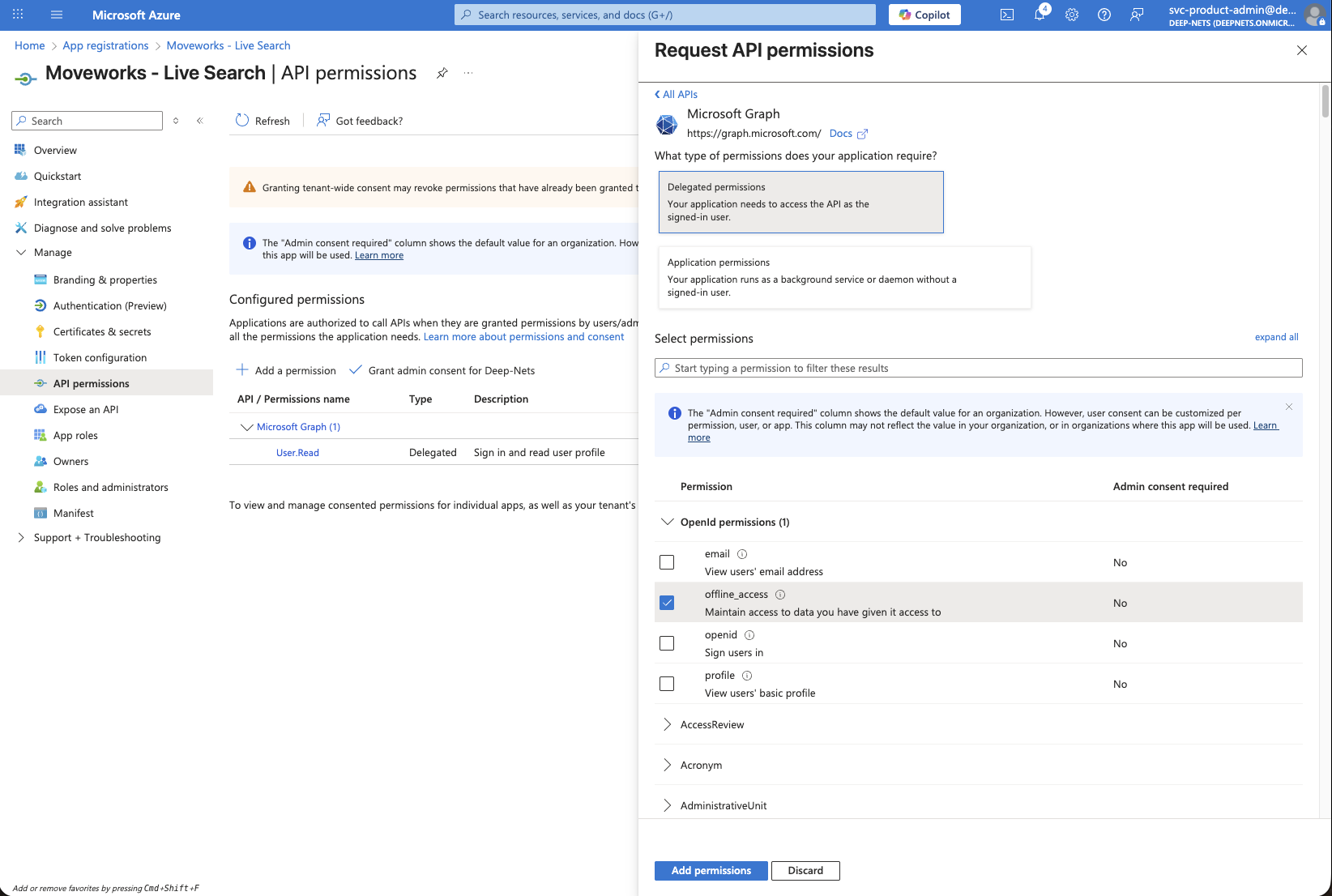Viewport: 1332px width, 896px height.
Task: Click the top Azure search bar
Action: pos(665,15)
